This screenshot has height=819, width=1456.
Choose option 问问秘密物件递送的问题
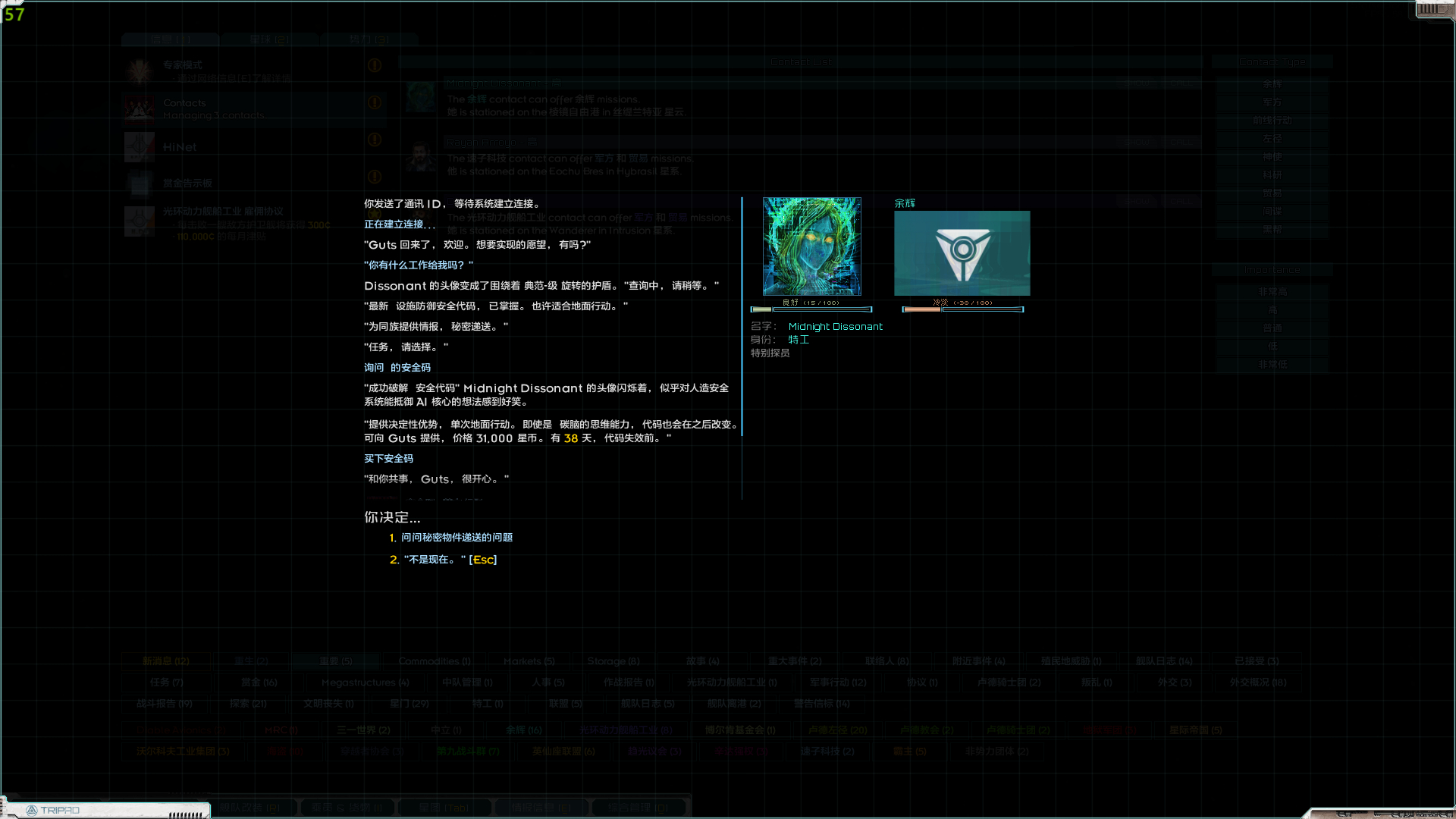pyautogui.click(x=457, y=537)
